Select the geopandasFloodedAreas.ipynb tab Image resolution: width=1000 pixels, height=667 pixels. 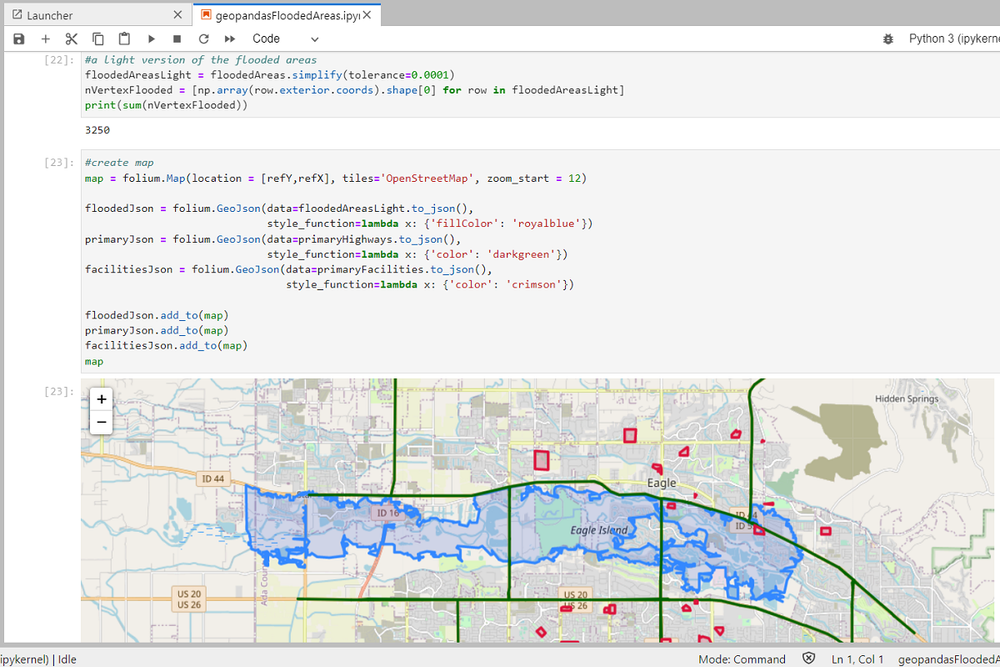pyautogui.click(x=283, y=15)
